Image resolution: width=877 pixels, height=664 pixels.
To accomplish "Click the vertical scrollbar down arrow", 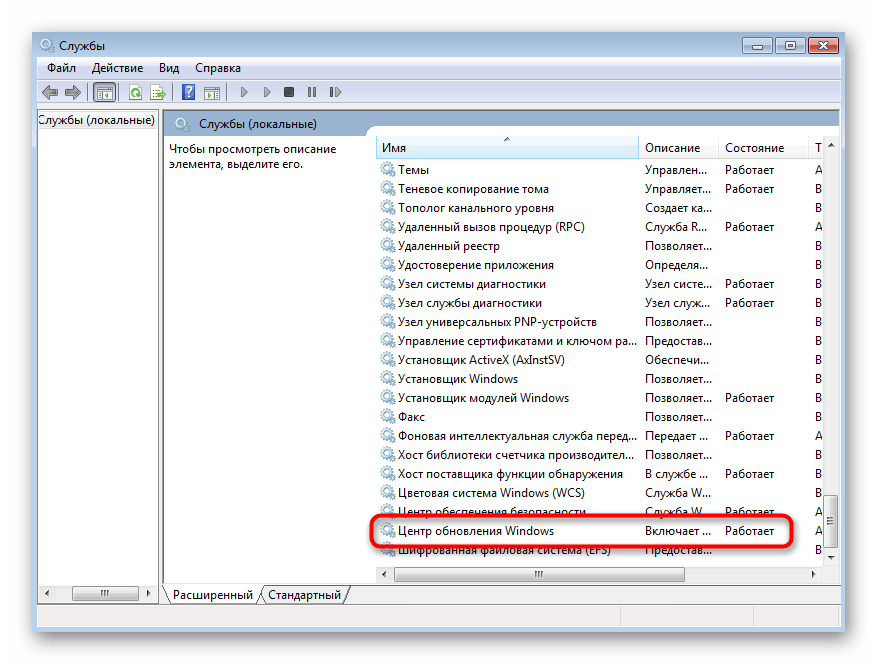I will pos(831,557).
